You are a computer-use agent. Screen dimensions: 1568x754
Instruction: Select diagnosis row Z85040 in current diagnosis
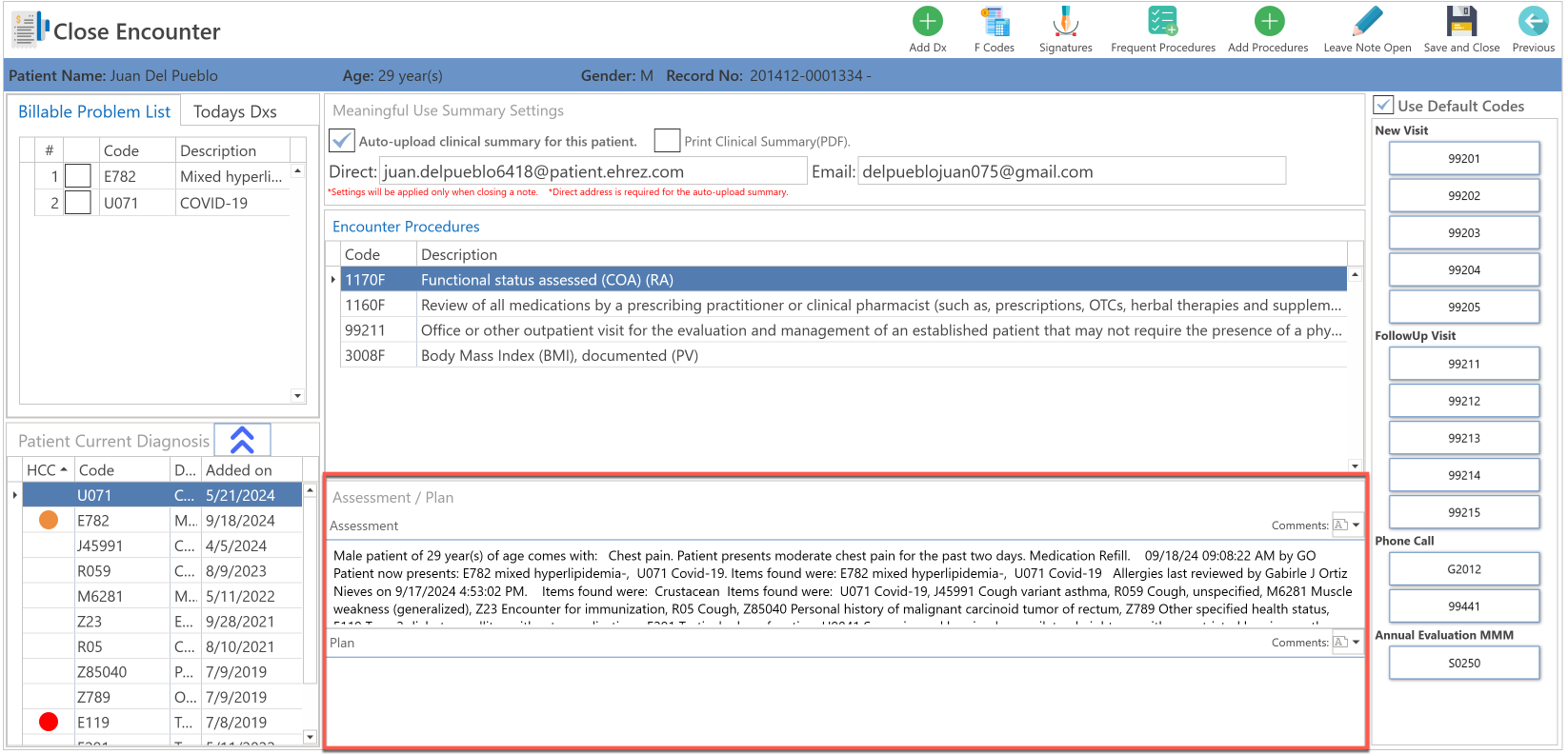[162, 671]
